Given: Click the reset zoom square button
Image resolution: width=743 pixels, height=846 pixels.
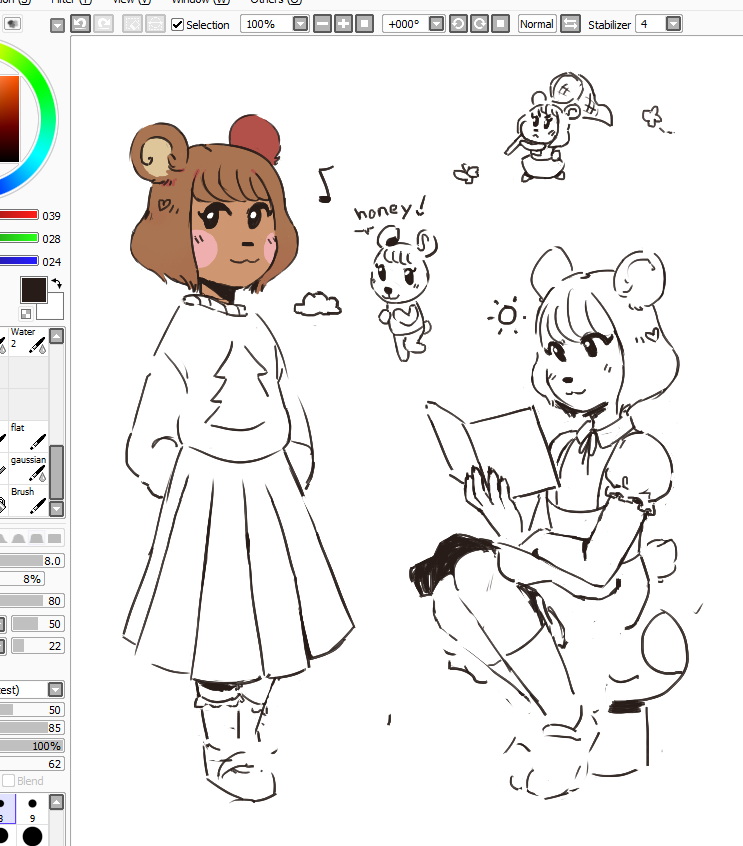Looking at the screenshot, I should (x=365, y=24).
